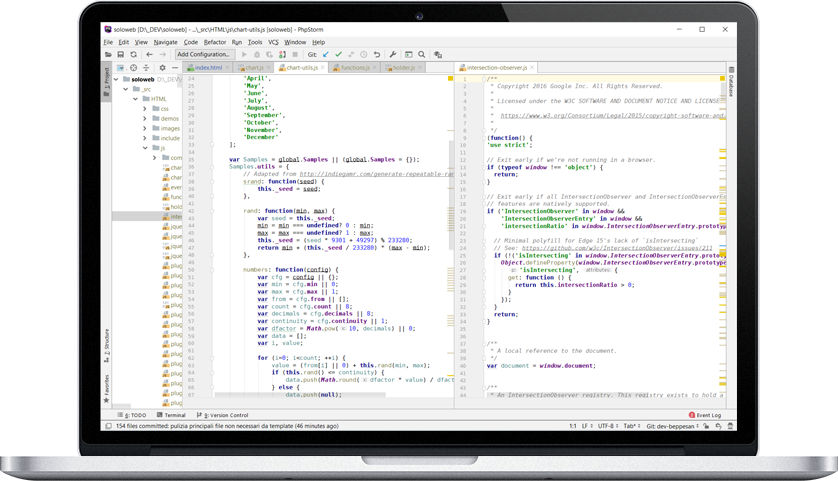Open Settings via the wrench icon
The width and height of the screenshot is (838, 481).
[393, 55]
